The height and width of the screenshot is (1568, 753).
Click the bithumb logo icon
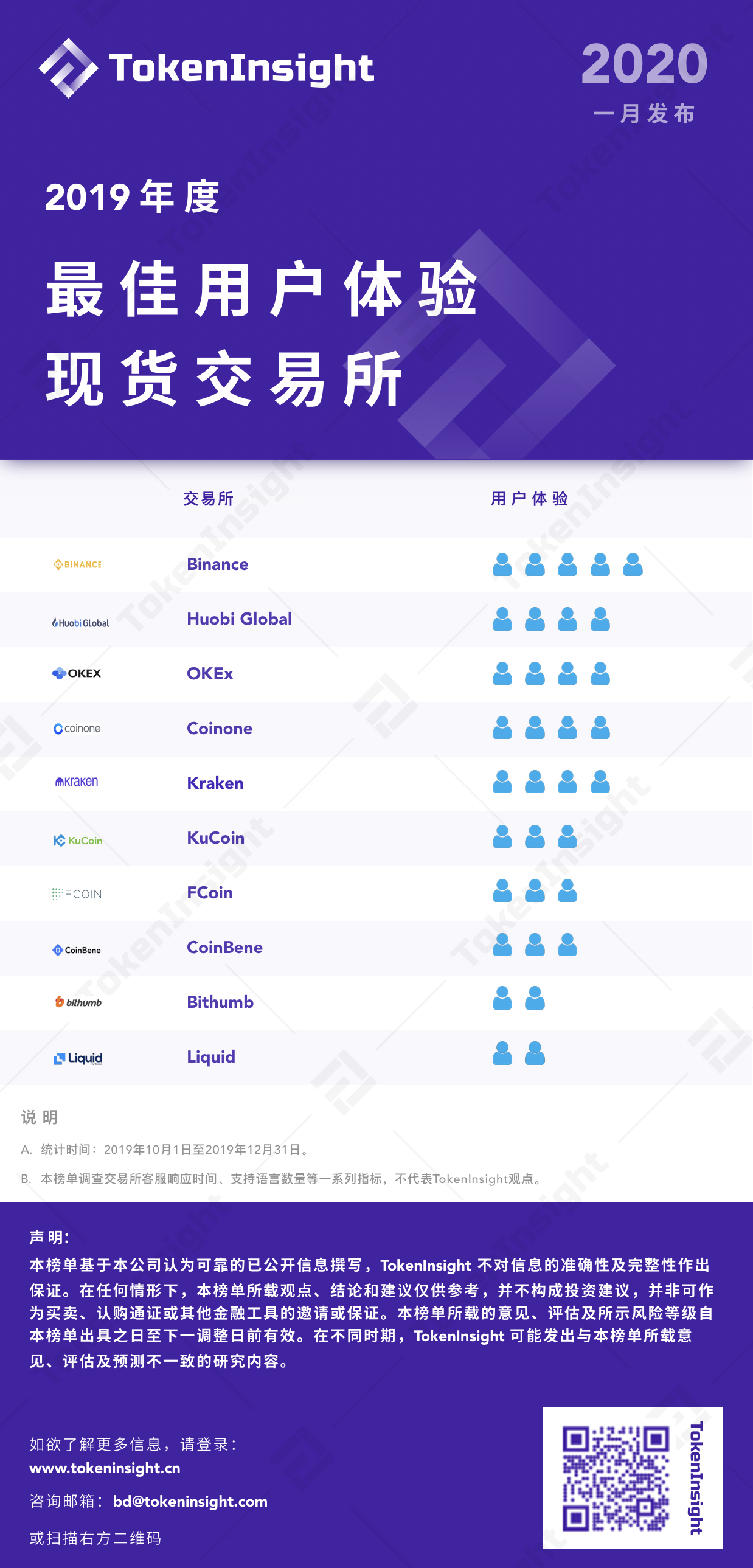coord(78,1002)
